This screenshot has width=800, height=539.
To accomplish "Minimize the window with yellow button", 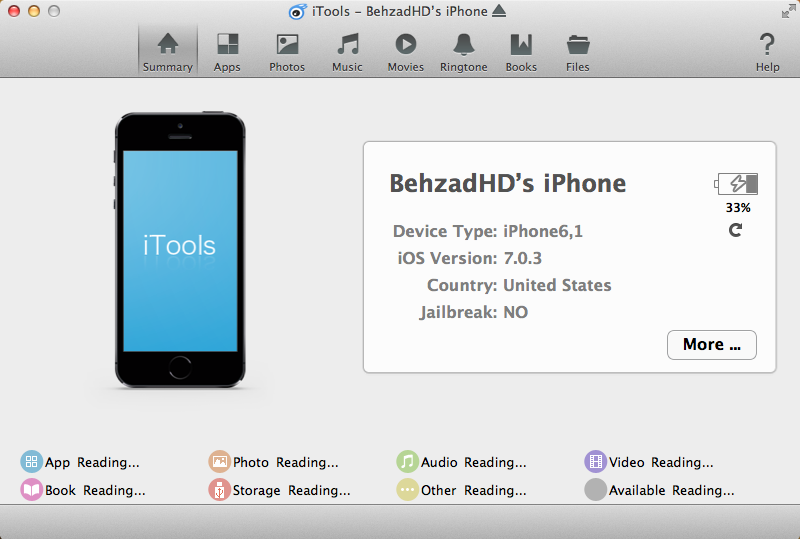I will tap(34, 11).
